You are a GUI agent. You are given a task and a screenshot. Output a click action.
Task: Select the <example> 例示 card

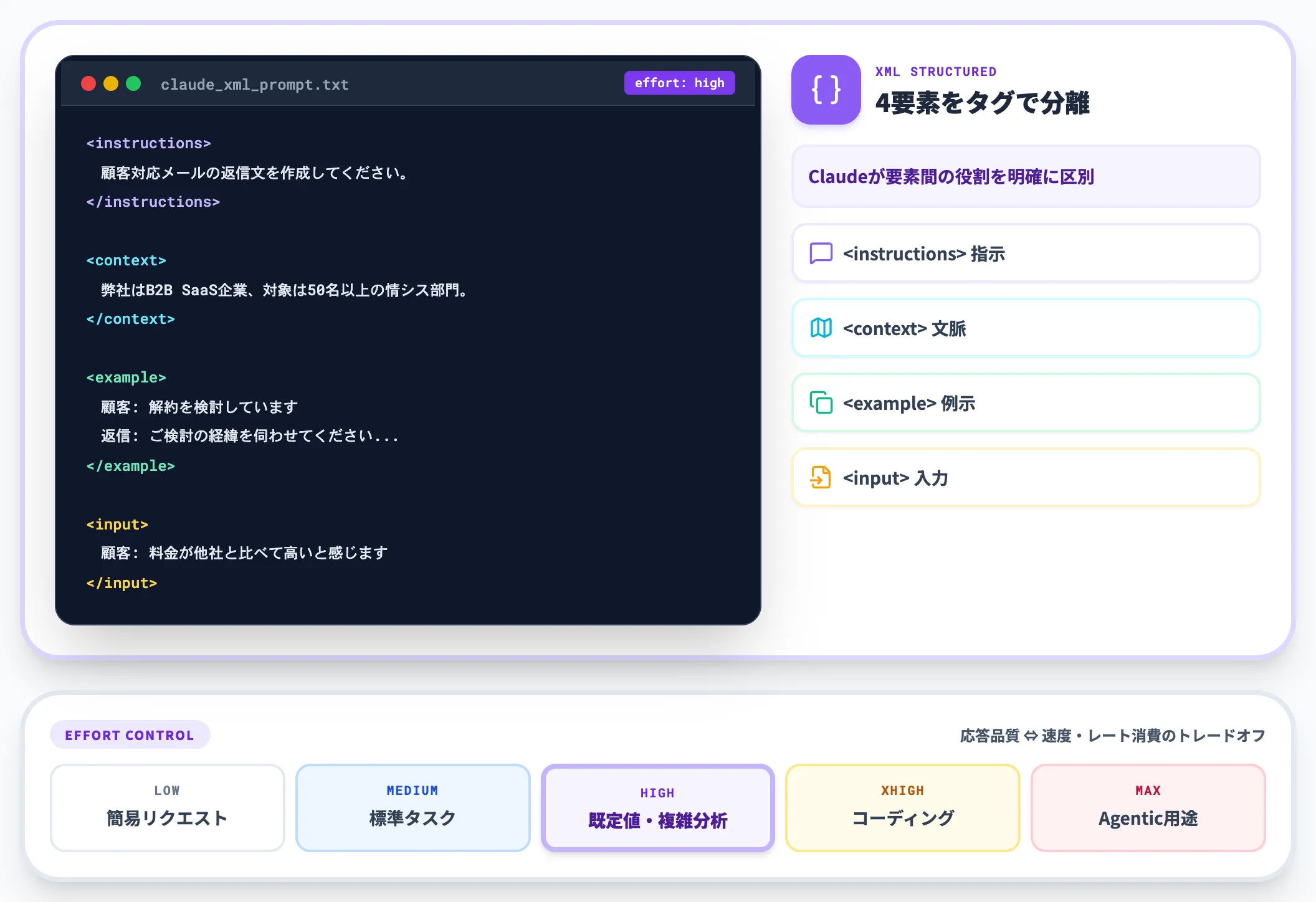pyautogui.click(x=1026, y=403)
